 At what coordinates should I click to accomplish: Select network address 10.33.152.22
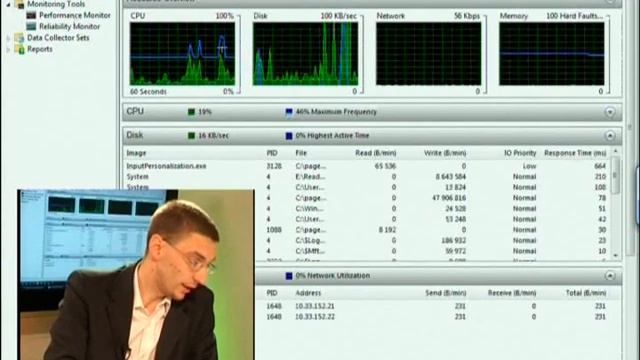tap(315, 317)
